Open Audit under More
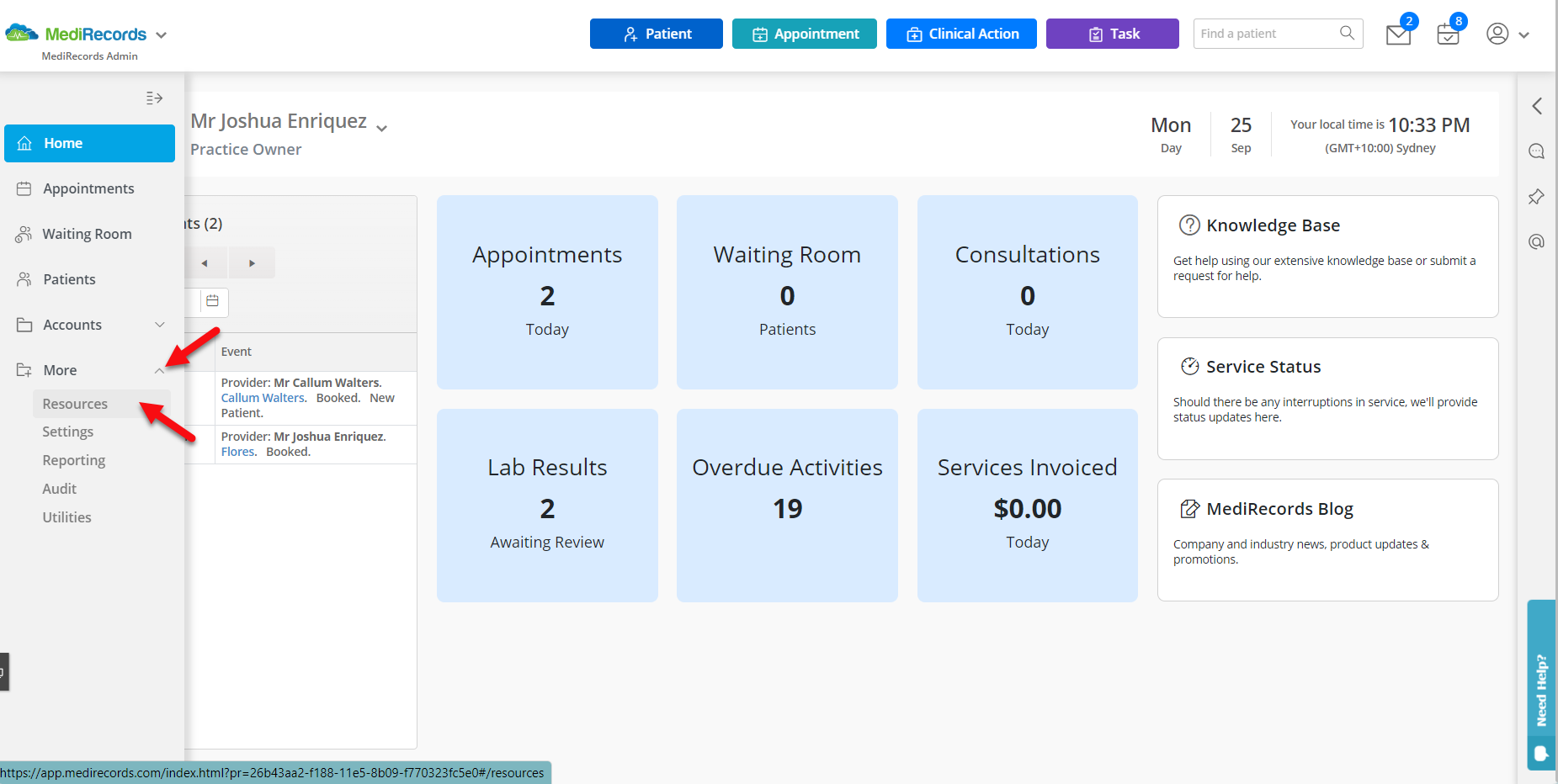The image size is (1558, 784). [60, 489]
